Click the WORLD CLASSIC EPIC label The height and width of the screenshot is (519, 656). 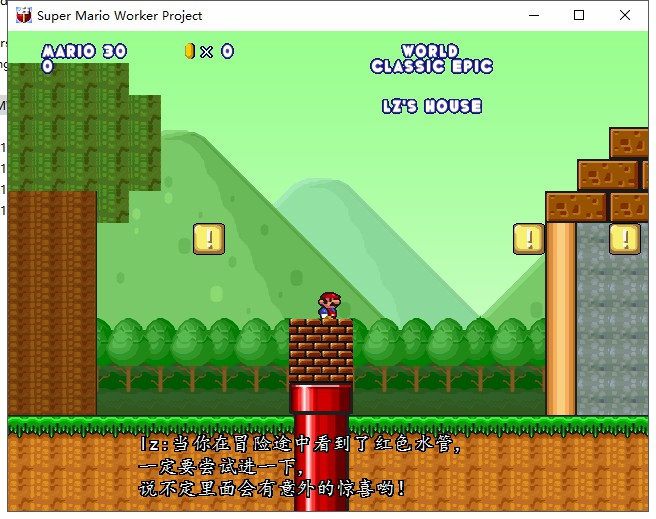click(x=431, y=59)
